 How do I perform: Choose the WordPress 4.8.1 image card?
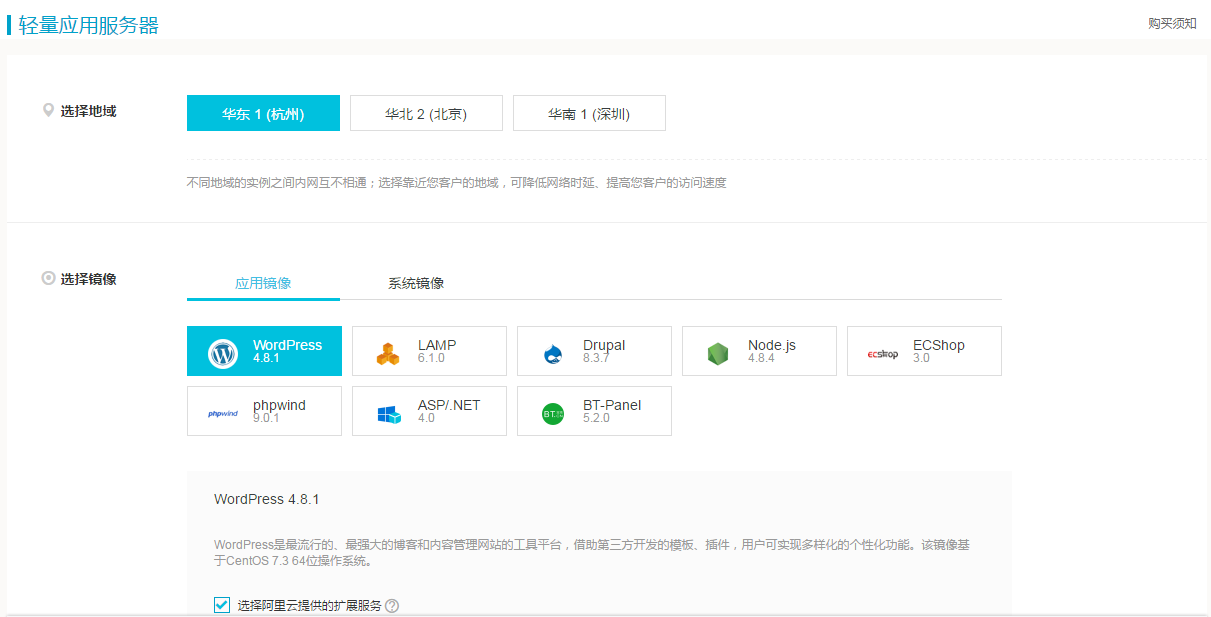(264, 351)
